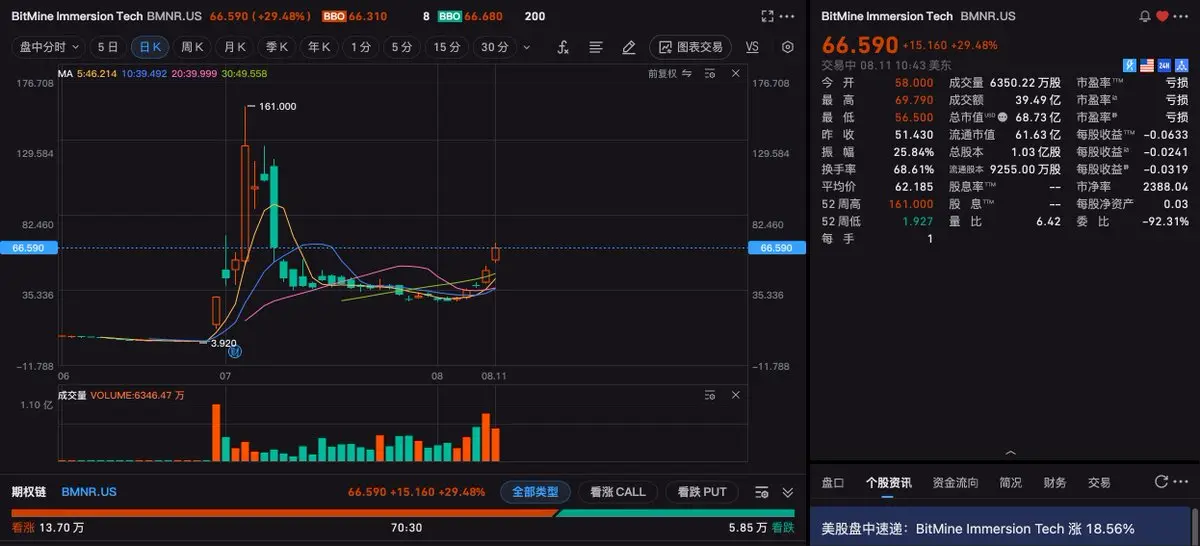Select the 月K monthly candlestick period
Screen dimensions: 1200x546
tap(235, 47)
